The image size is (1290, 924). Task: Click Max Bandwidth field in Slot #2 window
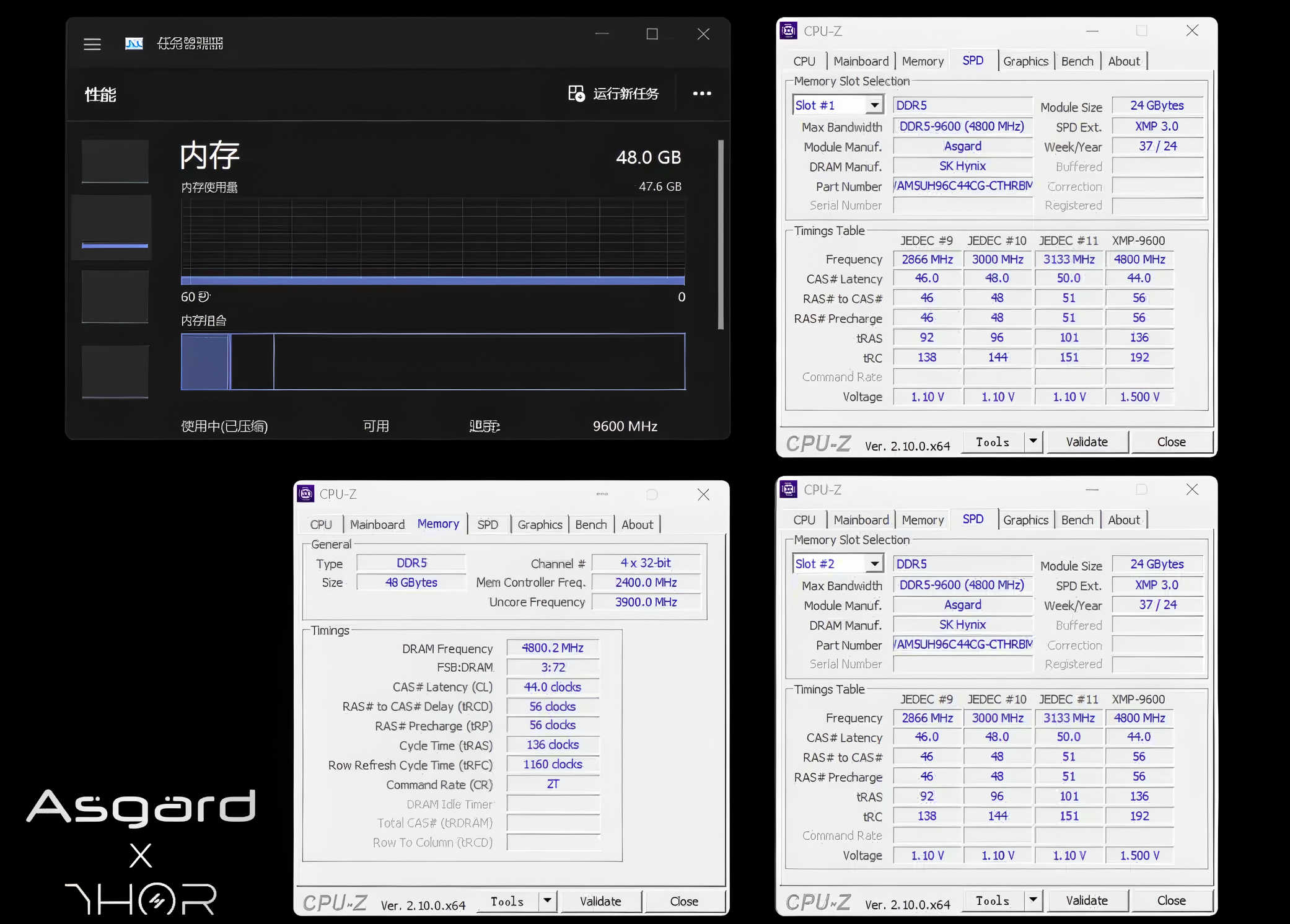coord(963,585)
